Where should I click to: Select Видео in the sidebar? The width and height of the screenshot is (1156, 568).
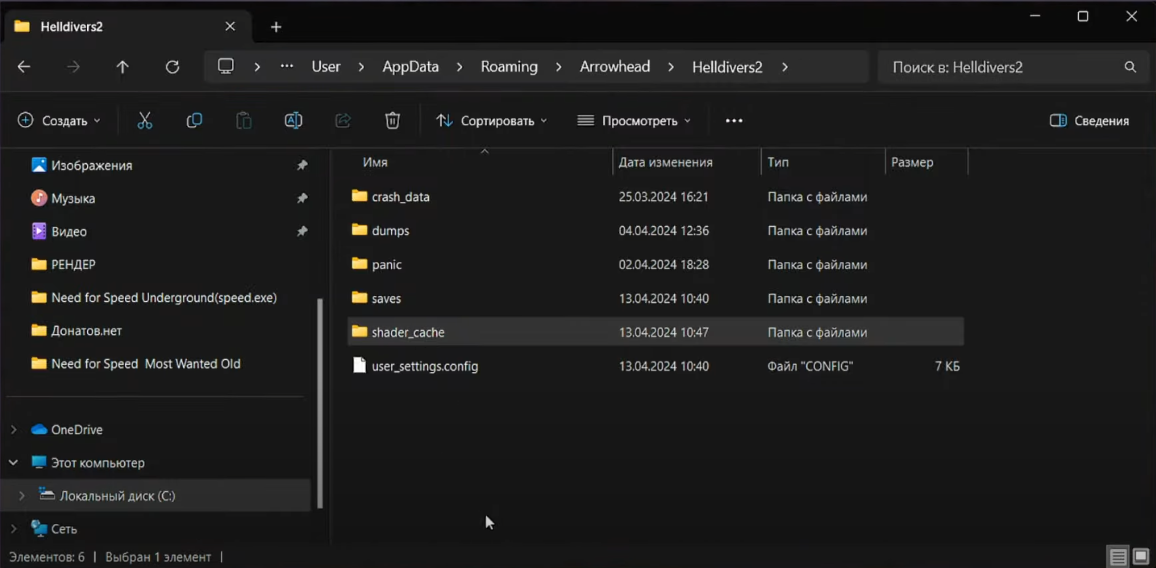69,232
